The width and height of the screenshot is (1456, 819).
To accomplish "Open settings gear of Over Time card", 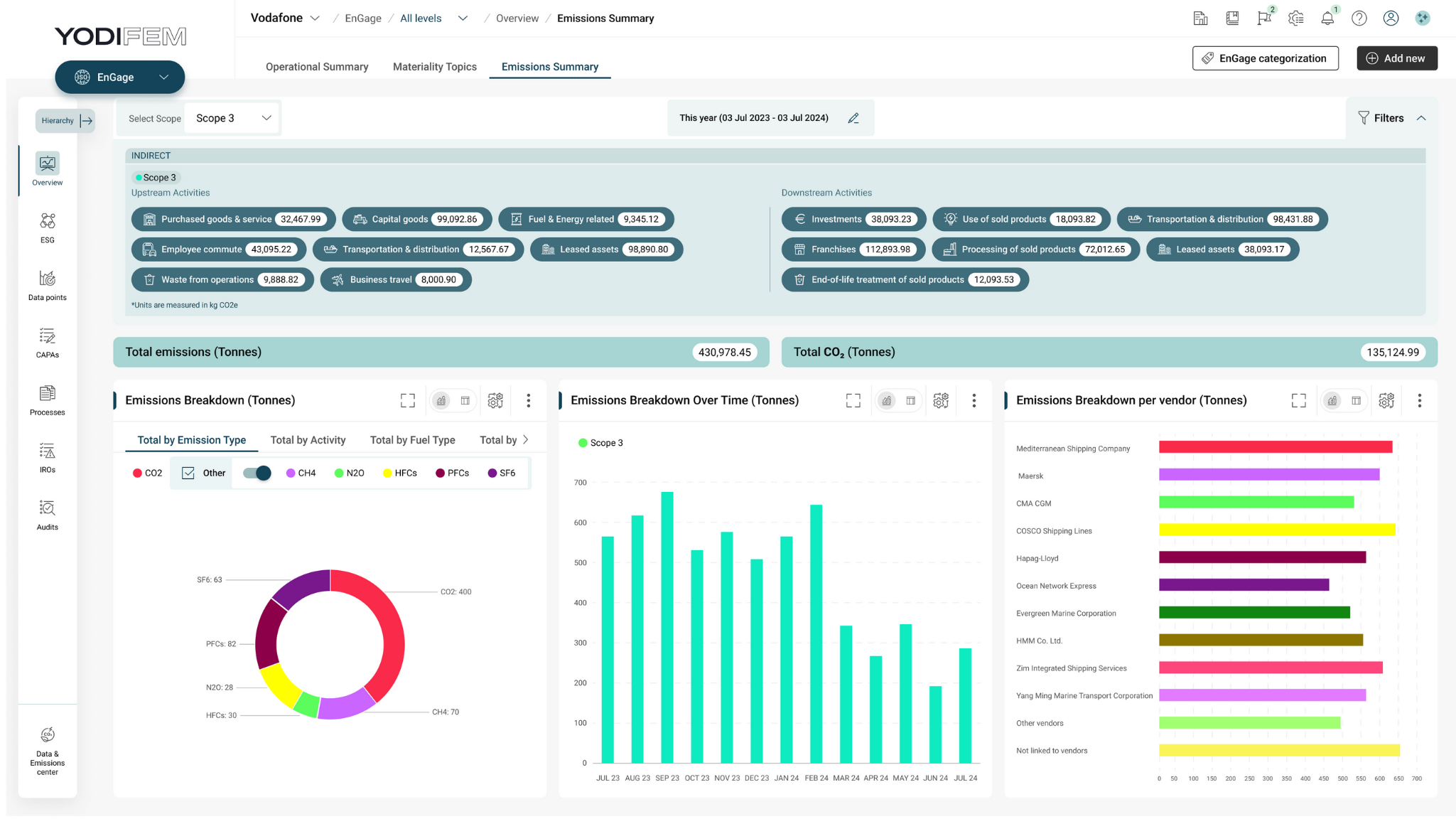I will point(941,401).
